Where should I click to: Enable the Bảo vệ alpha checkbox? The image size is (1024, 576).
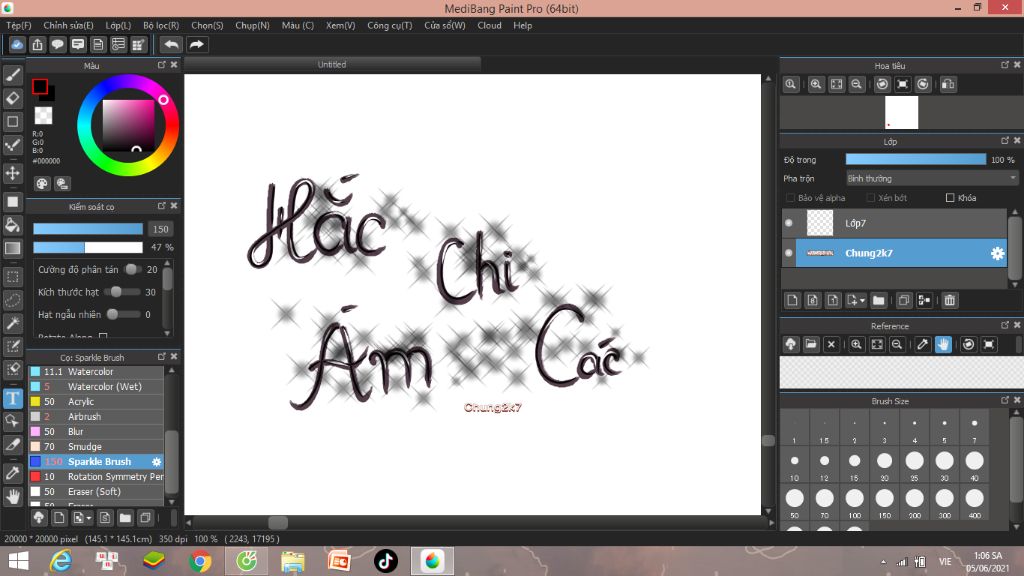(790, 198)
